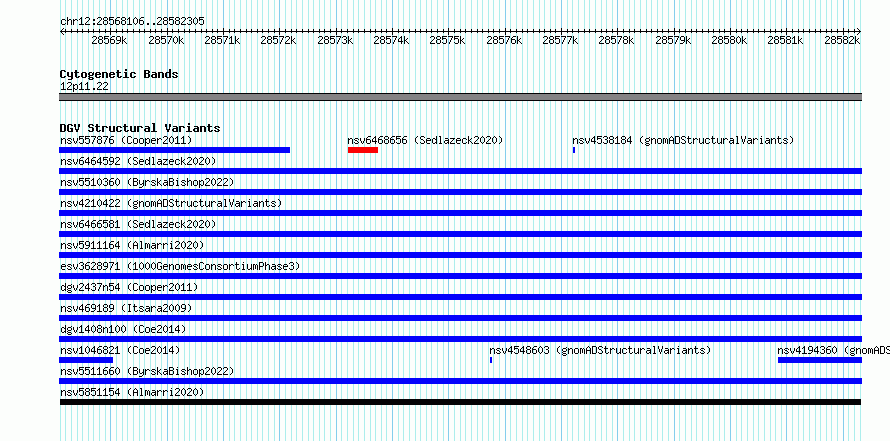This screenshot has width=890, height=441.
Task: Click the blue bar under nsv5510360
Action: (460, 192)
